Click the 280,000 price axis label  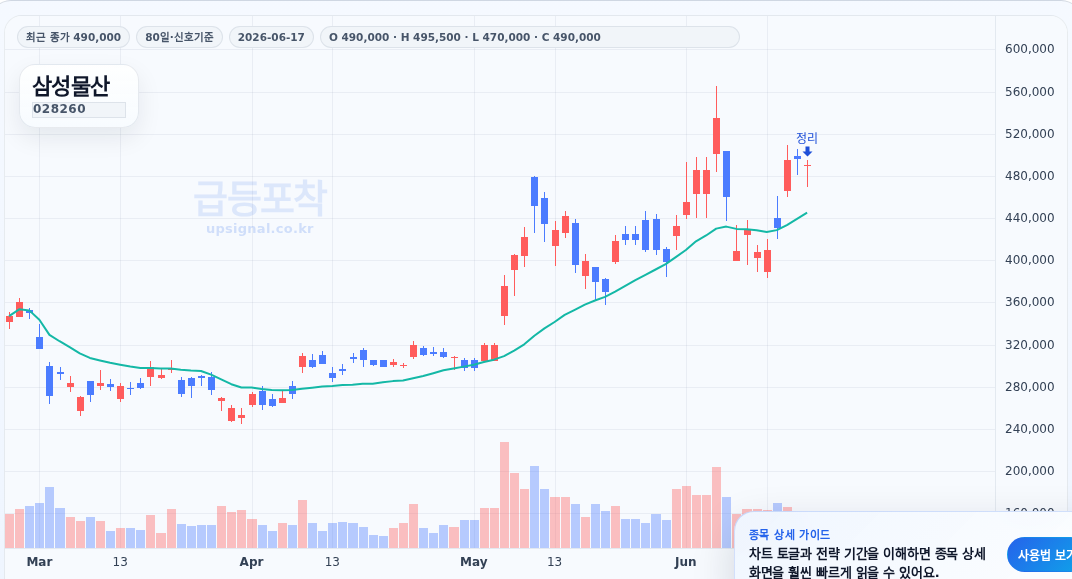[x=1029, y=386]
